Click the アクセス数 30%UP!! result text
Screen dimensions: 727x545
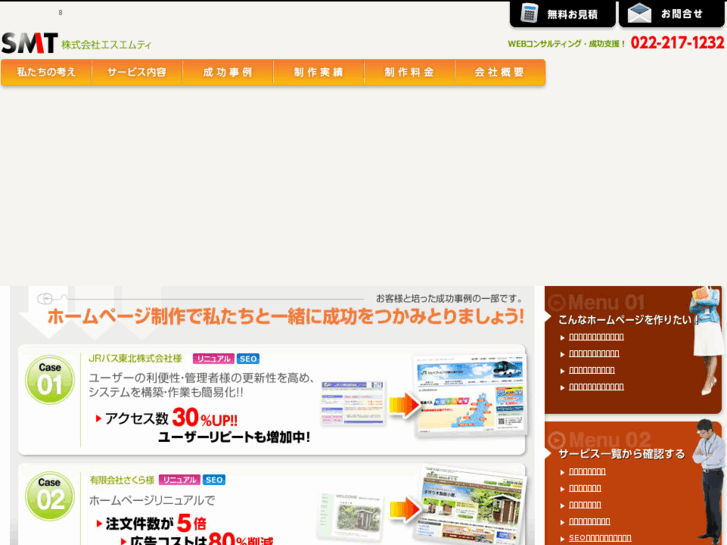click(167, 418)
